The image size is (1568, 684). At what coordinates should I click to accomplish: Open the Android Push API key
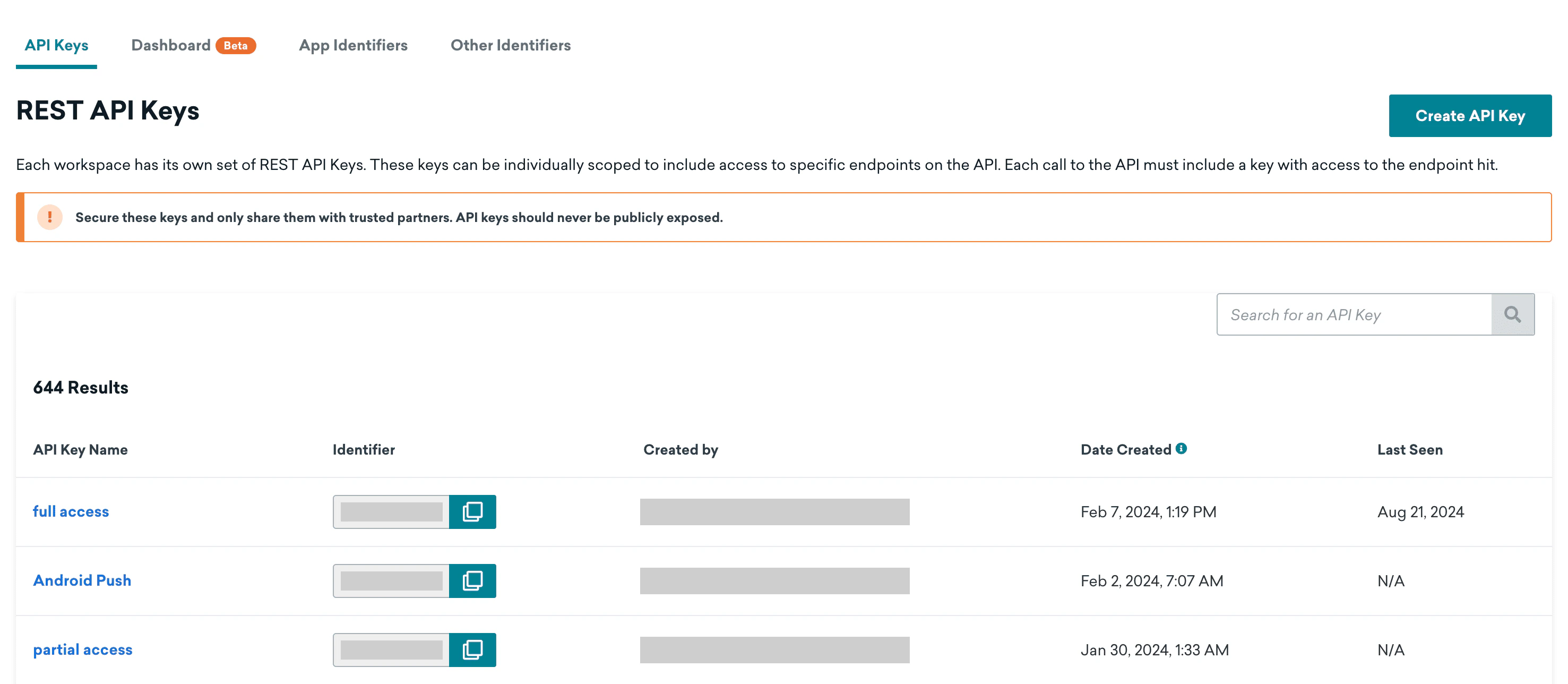click(82, 580)
